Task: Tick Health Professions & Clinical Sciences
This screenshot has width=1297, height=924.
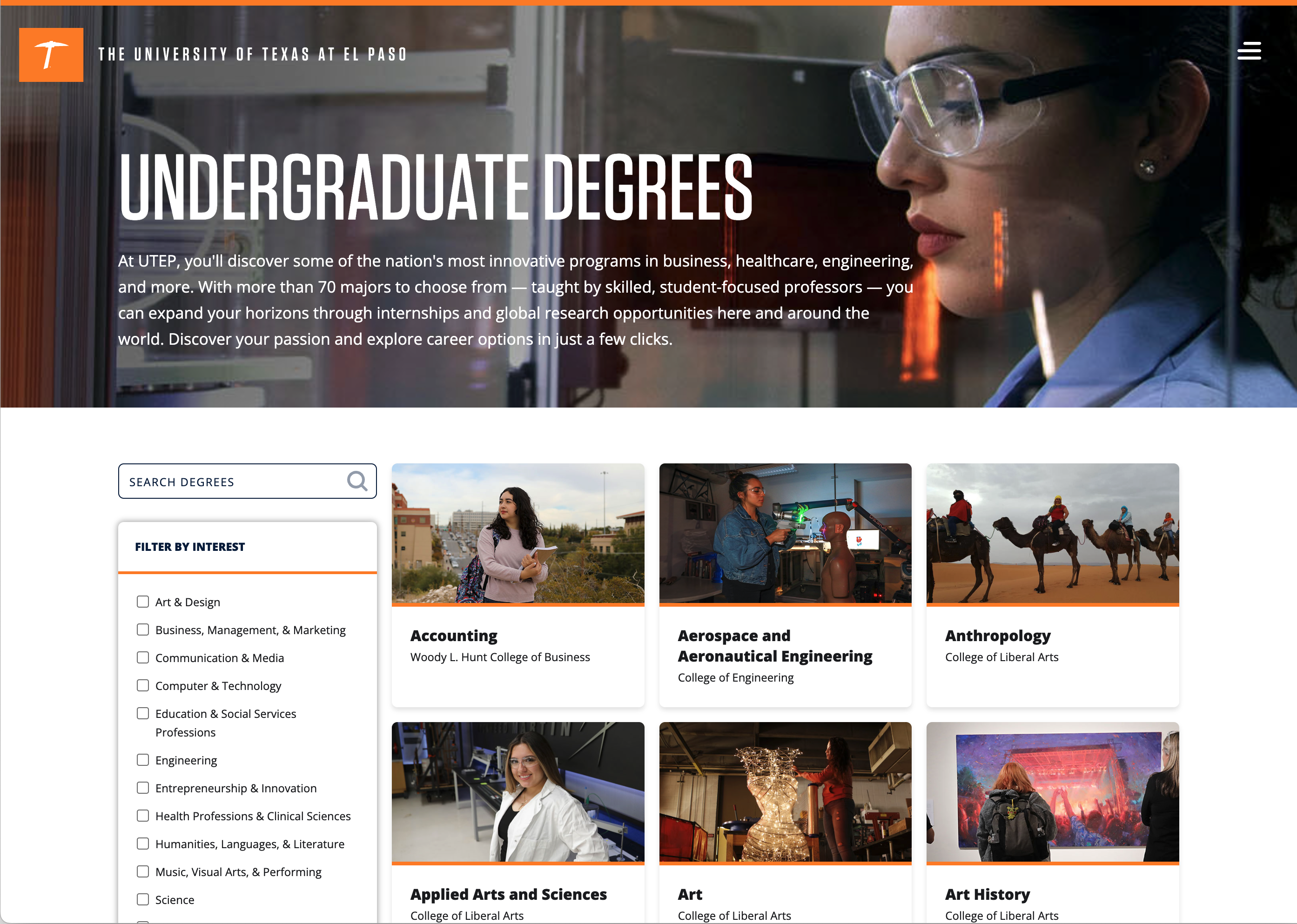Action: tap(143, 816)
